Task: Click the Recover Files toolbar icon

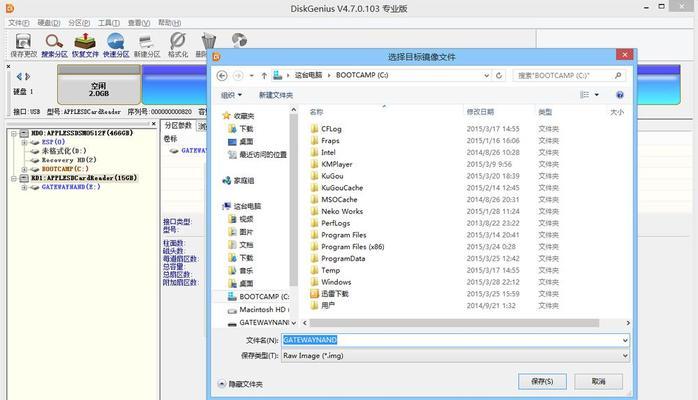Action: [x=85, y=41]
